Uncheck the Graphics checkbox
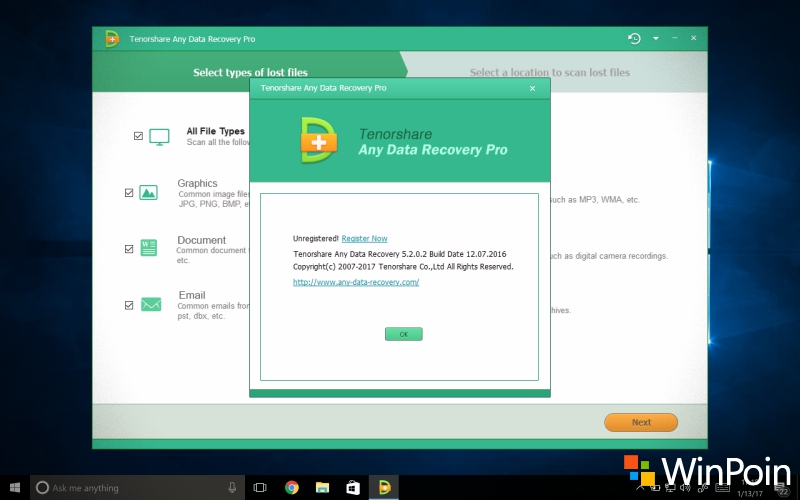Image resolution: width=800 pixels, height=500 pixels. 129,193
